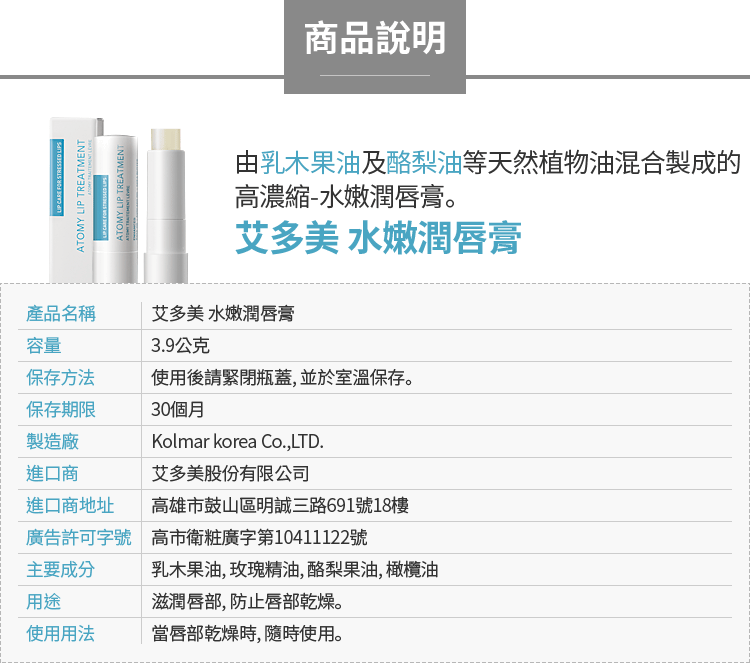Click the value 當唇部乾燥時, 隨時使用
750x663 pixels.
[x=247, y=634]
